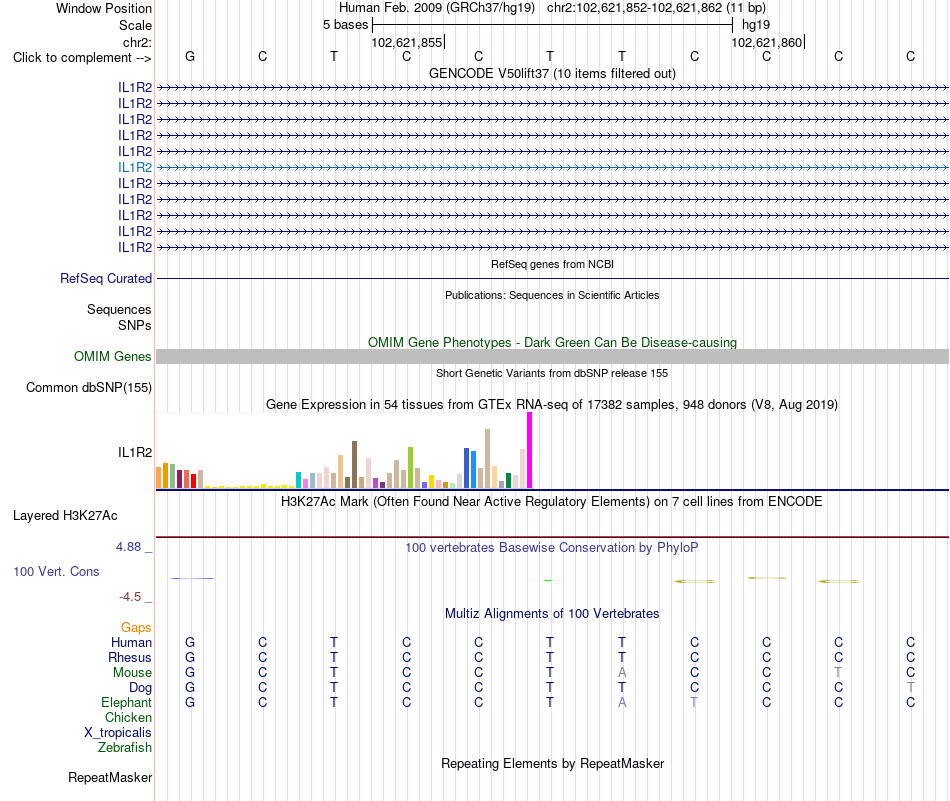The image size is (950, 801).
Task: Click the H3K27Ac Mark track title
Action: point(552,502)
